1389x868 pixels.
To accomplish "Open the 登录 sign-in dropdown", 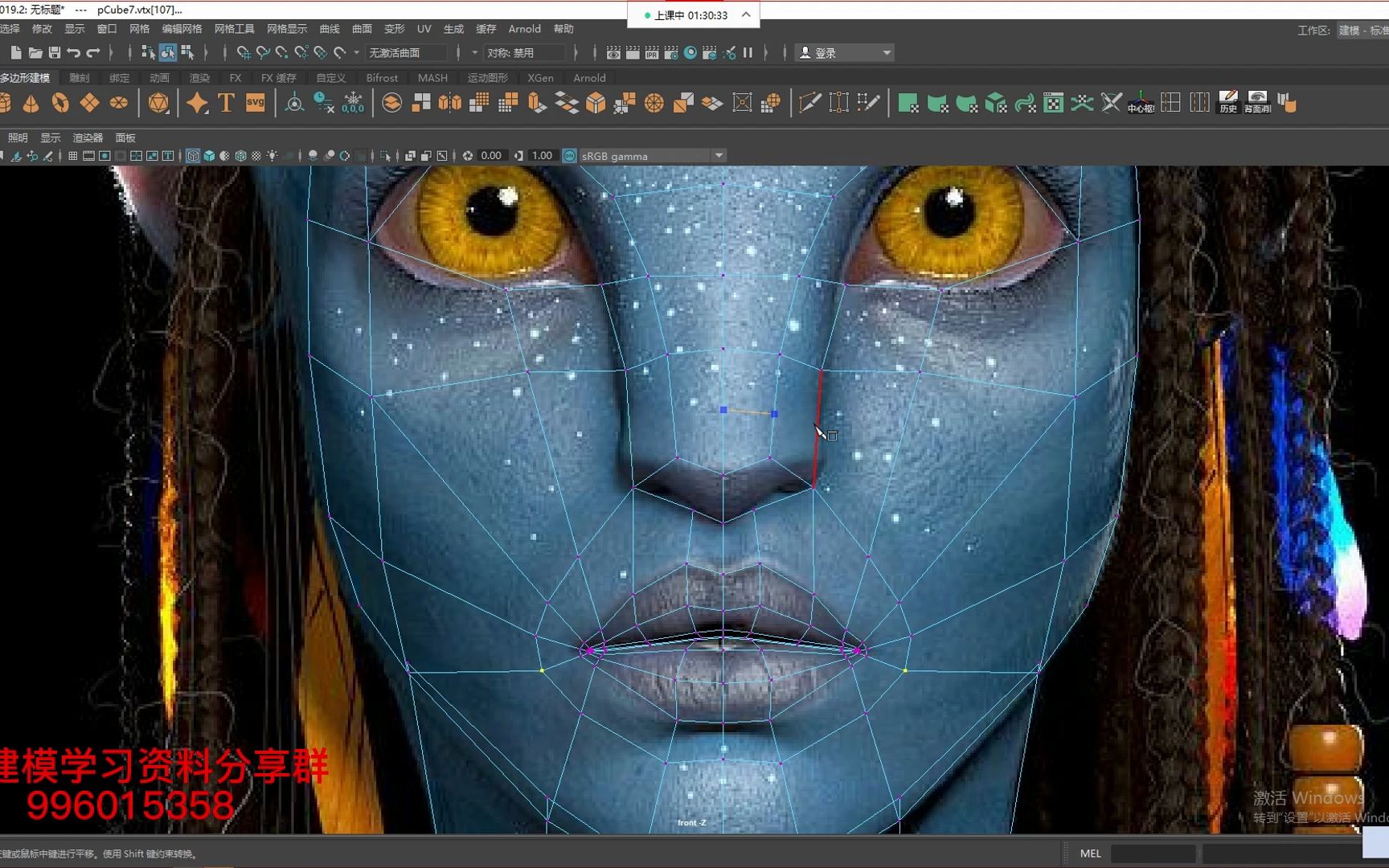I will click(x=845, y=53).
